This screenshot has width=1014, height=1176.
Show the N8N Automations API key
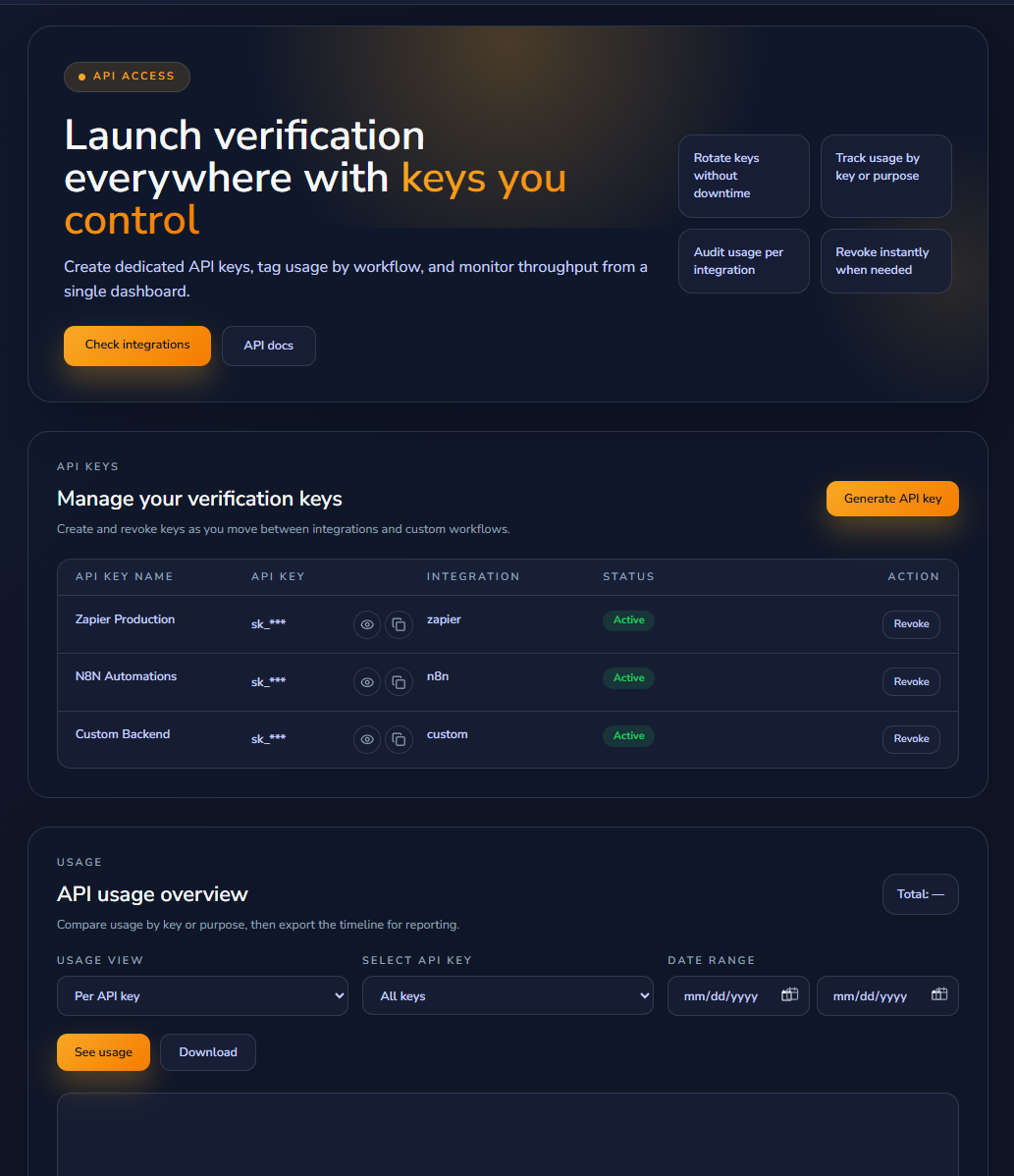366,681
